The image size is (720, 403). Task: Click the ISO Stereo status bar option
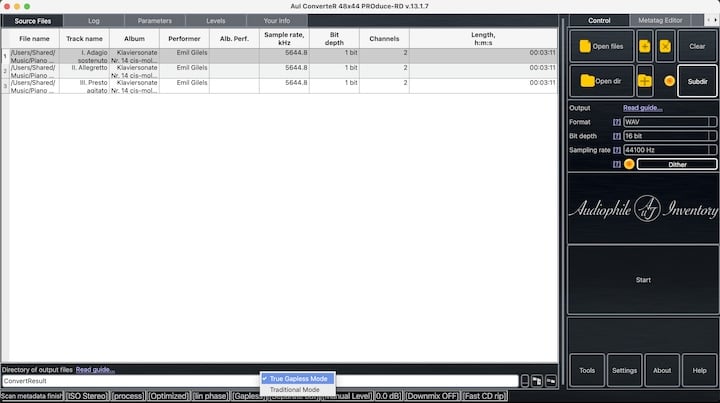point(87,396)
